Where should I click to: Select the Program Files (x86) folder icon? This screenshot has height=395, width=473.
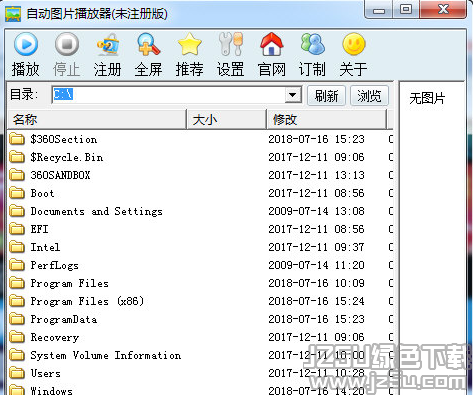click(17, 301)
